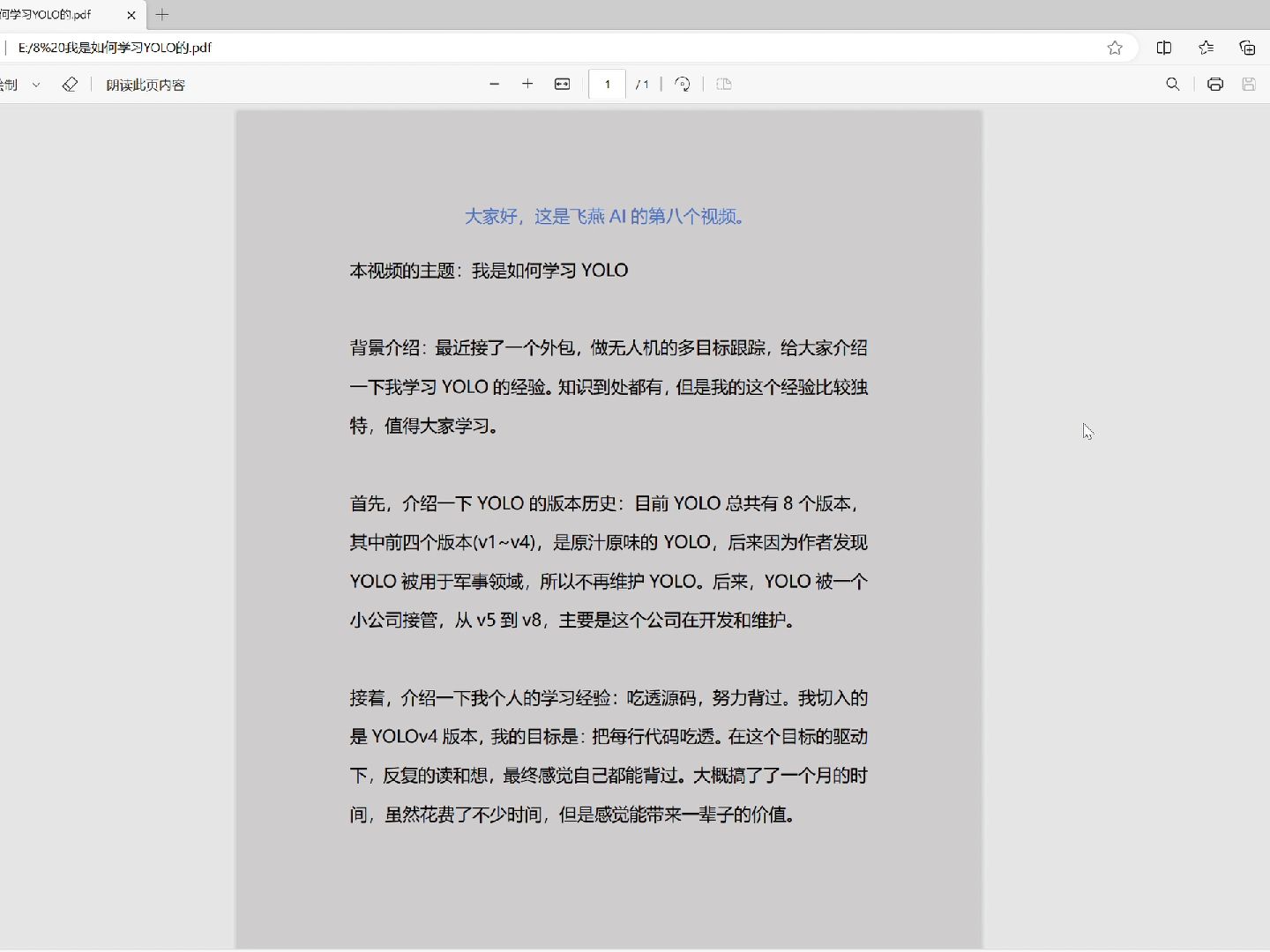Image resolution: width=1270 pixels, height=952 pixels.
Task: Click the line starting 下，反复的读和想
Action: 609,776
